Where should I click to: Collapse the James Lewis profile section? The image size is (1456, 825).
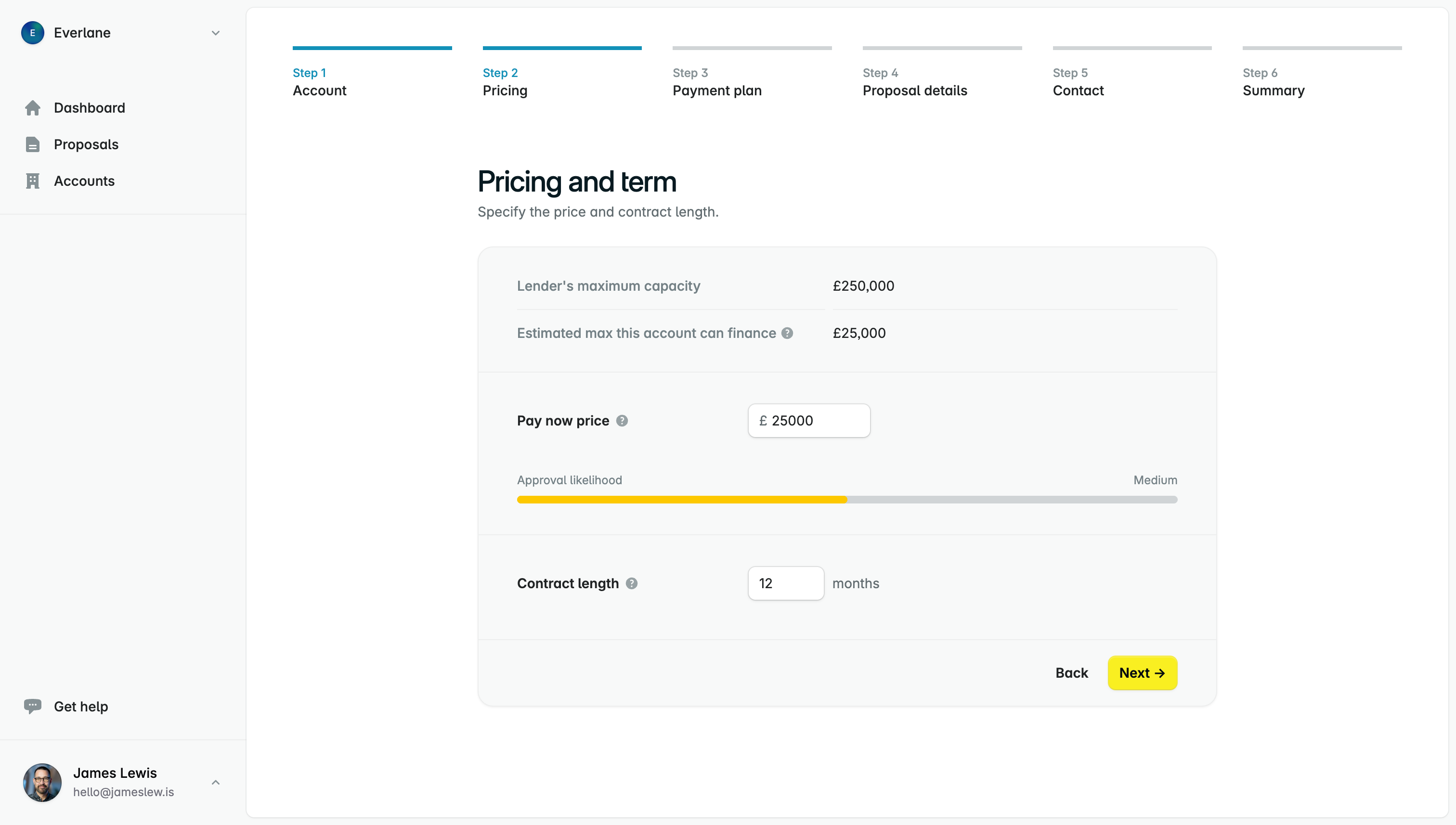(x=215, y=782)
